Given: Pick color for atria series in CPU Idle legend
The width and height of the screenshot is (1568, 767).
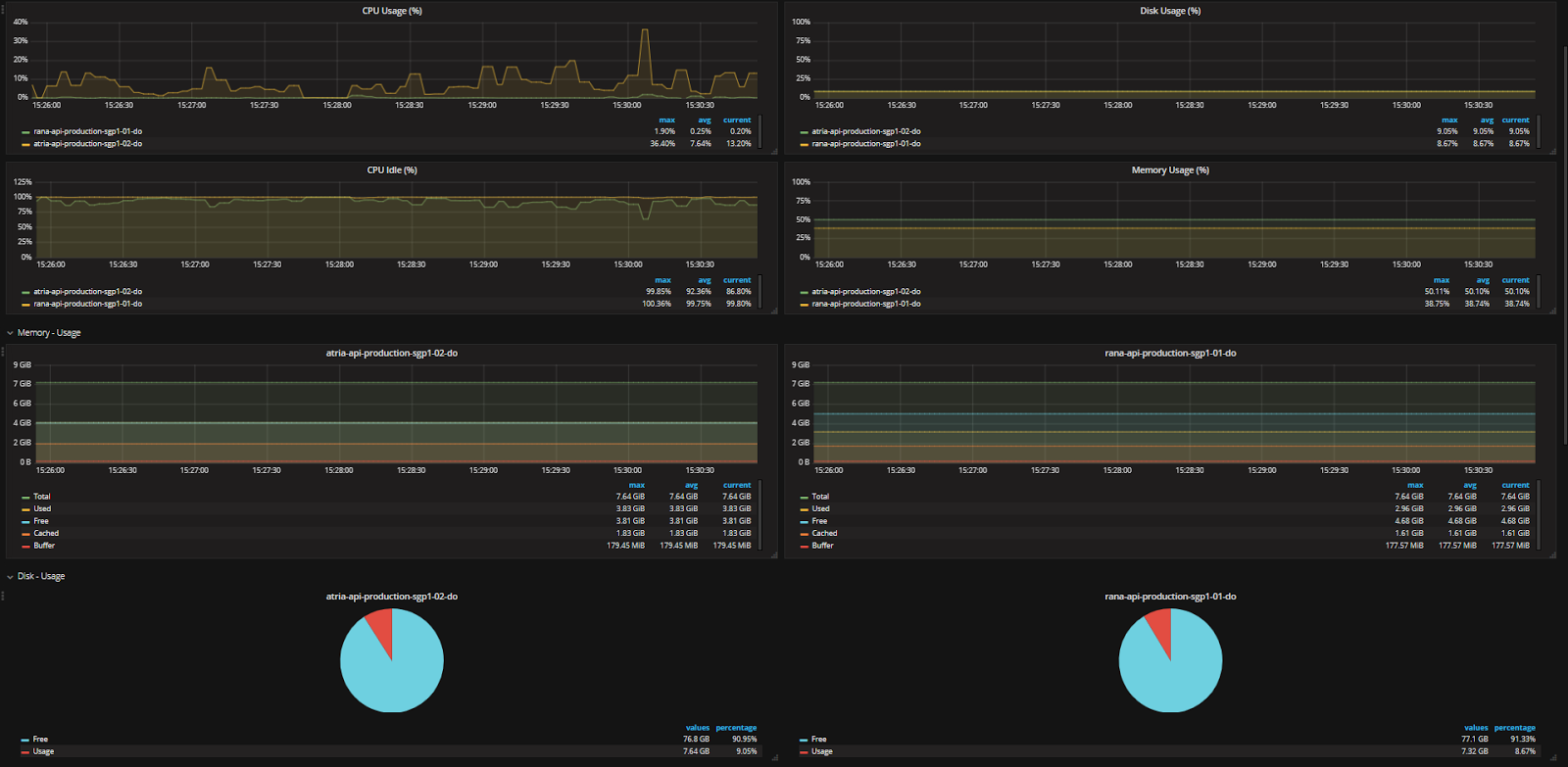Looking at the screenshot, I should tap(25, 292).
